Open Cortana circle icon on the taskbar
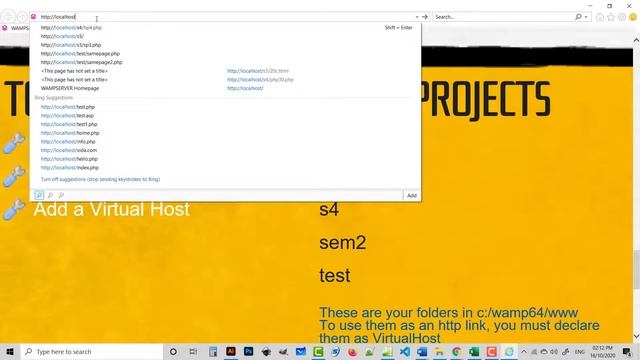The height and width of the screenshot is (360, 640). (173, 351)
